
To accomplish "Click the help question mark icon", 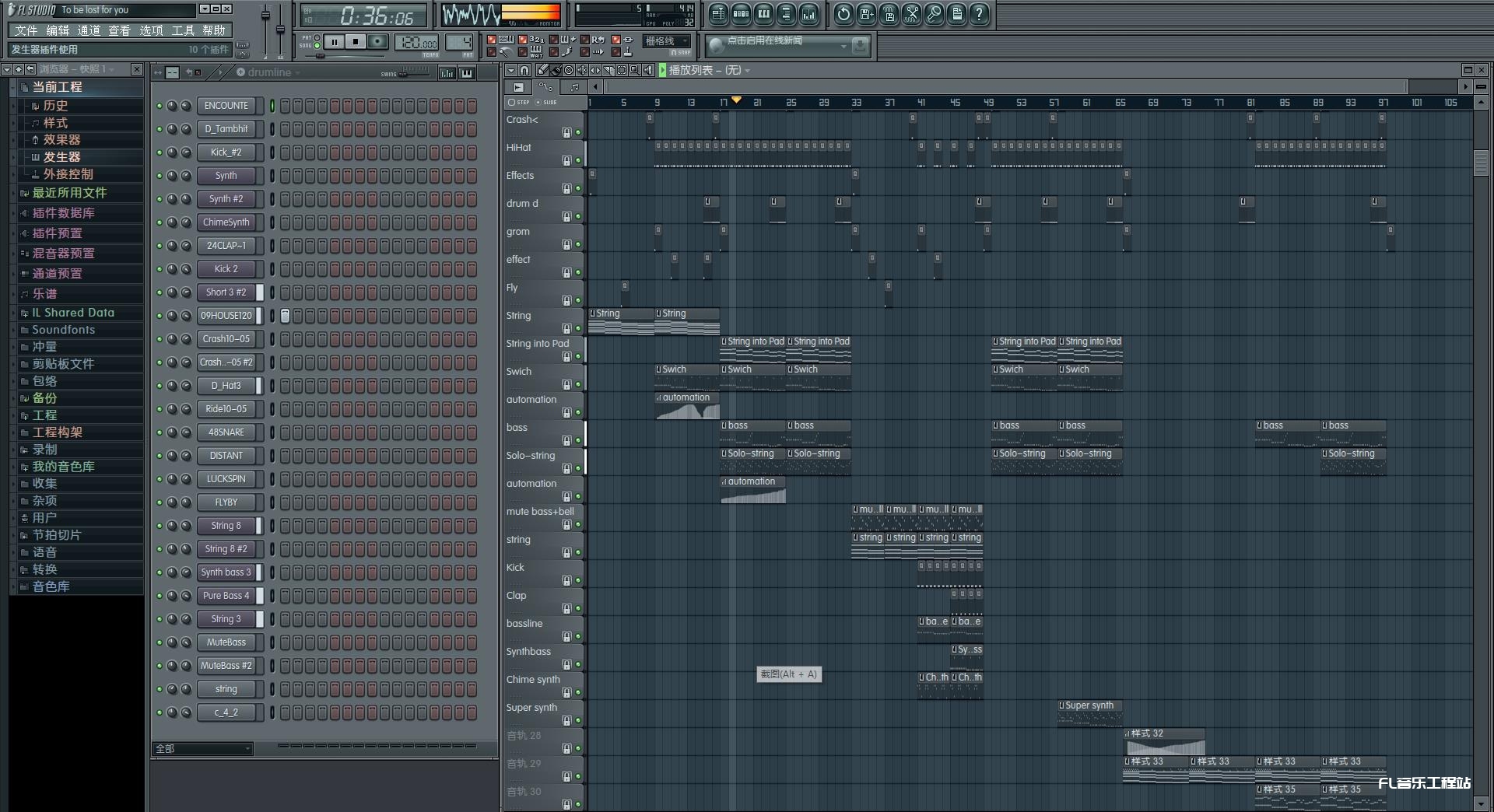I will point(979,14).
